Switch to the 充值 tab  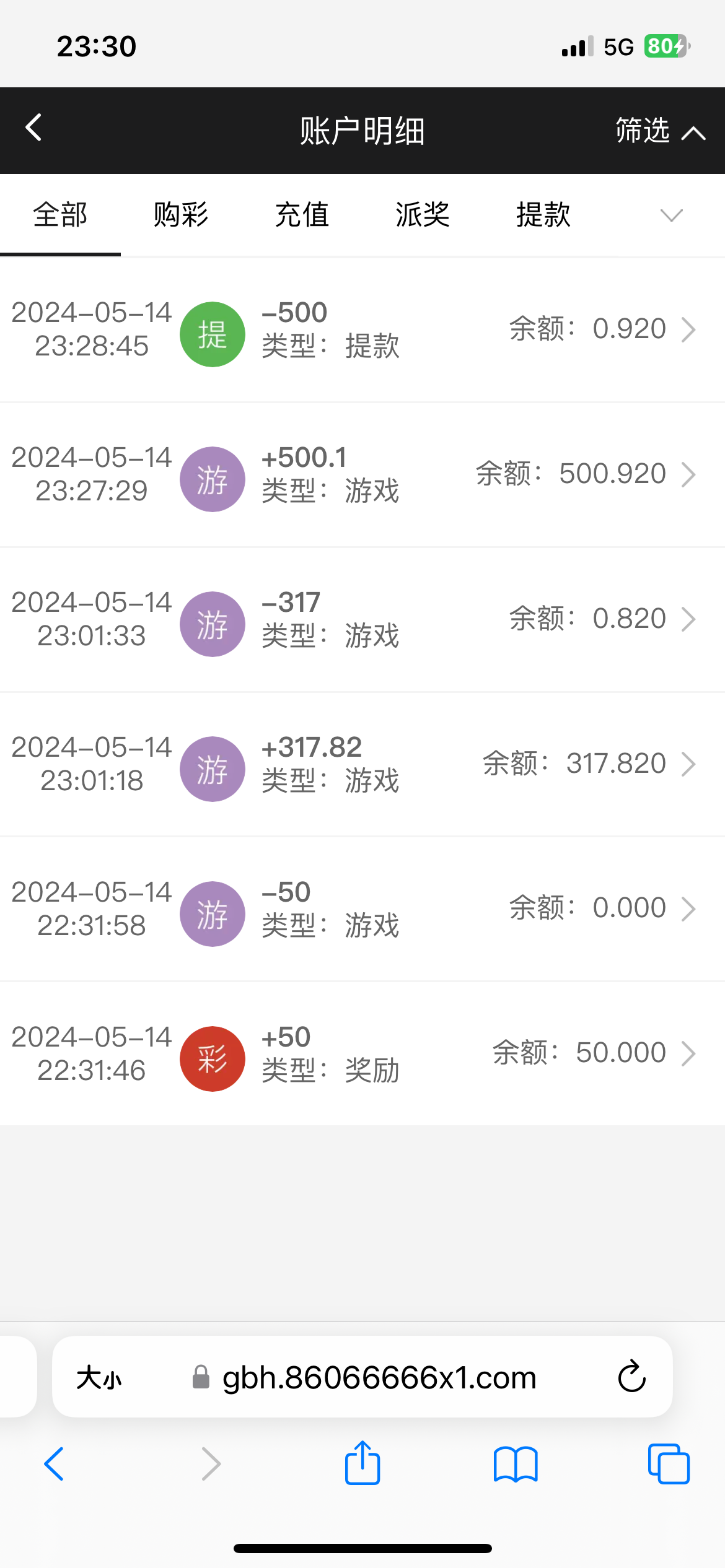point(302,216)
